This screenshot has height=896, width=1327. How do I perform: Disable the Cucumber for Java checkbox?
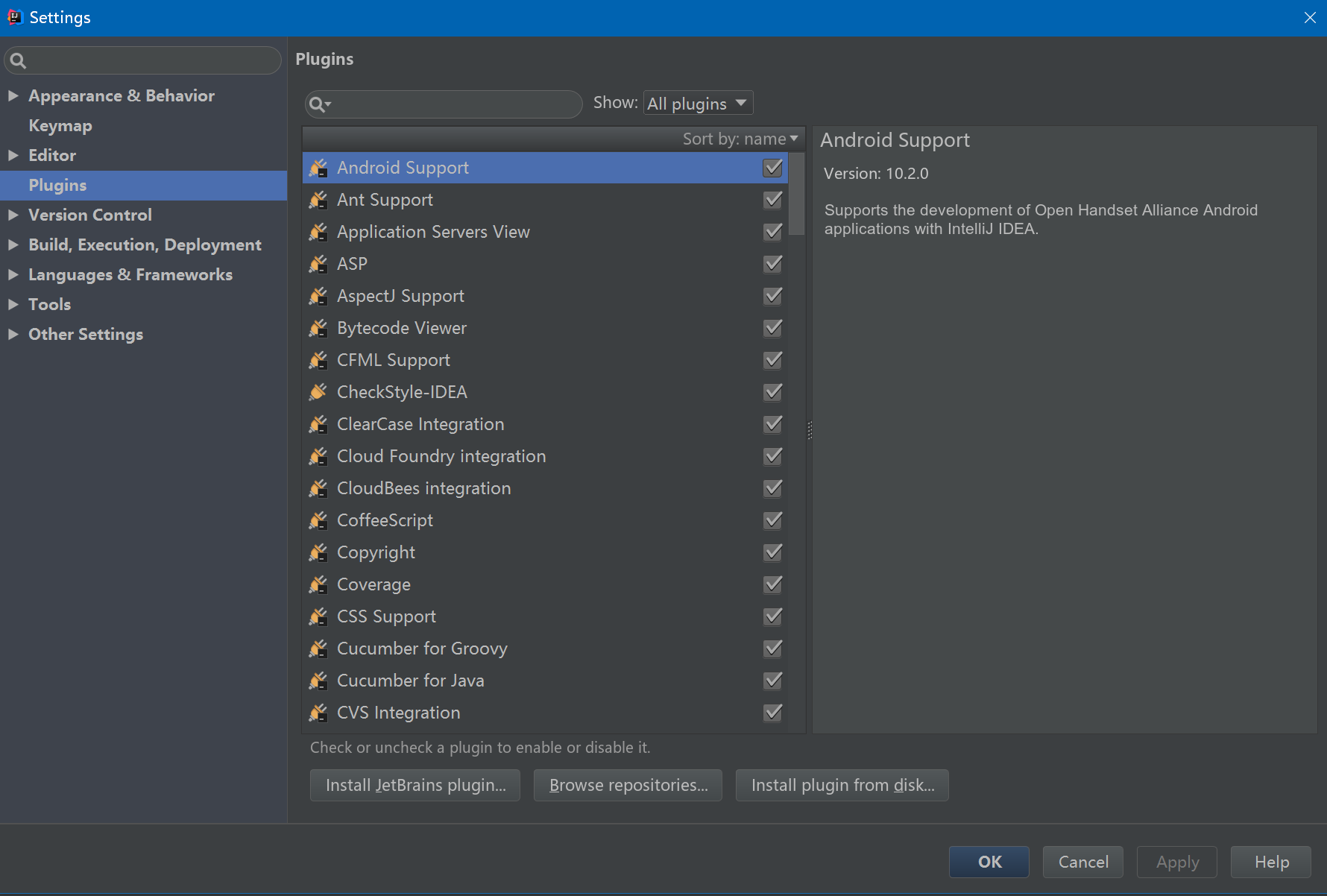click(x=773, y=681)
